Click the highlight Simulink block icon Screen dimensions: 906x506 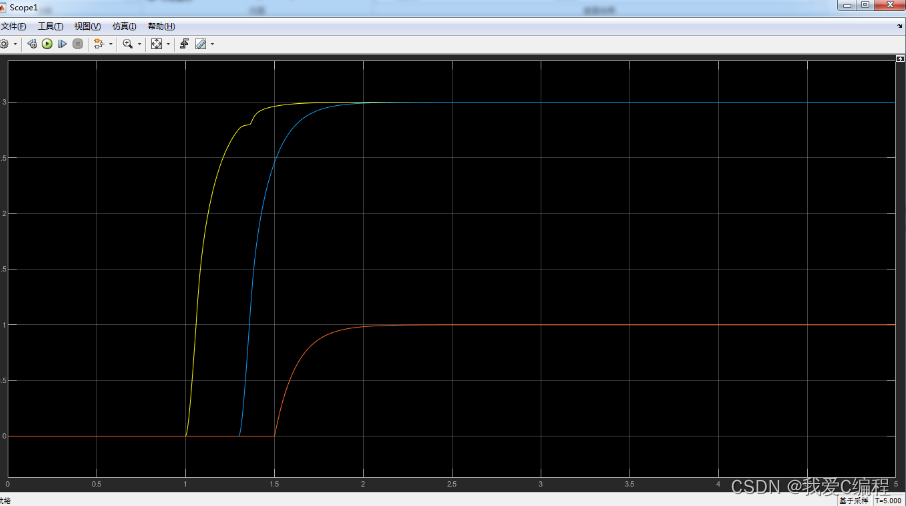pos(99,44)
